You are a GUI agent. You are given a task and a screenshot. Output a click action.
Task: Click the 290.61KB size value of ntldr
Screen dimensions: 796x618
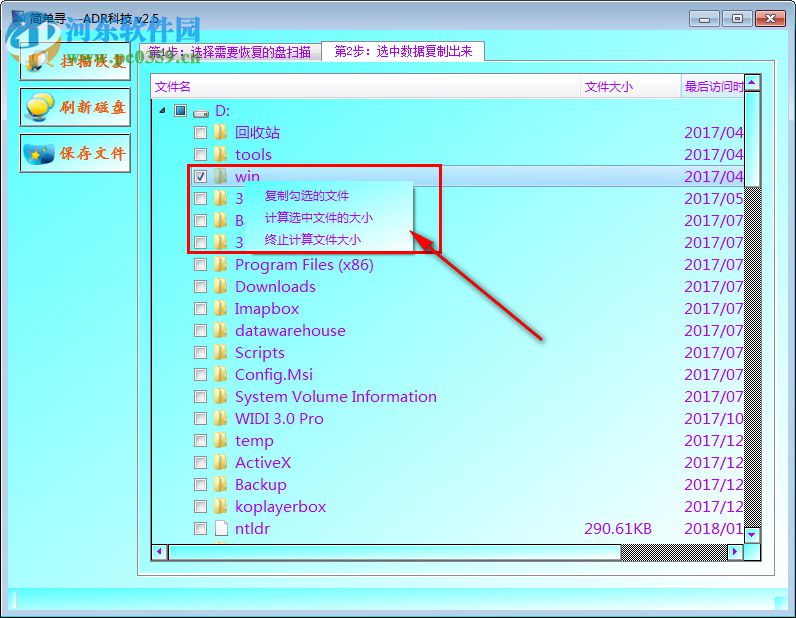[618, 529]
